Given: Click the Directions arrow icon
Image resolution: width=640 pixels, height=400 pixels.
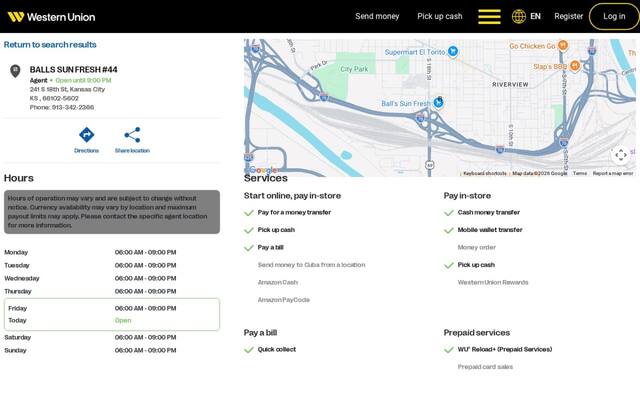Looking at the screenshot, I should click(87, 135).
